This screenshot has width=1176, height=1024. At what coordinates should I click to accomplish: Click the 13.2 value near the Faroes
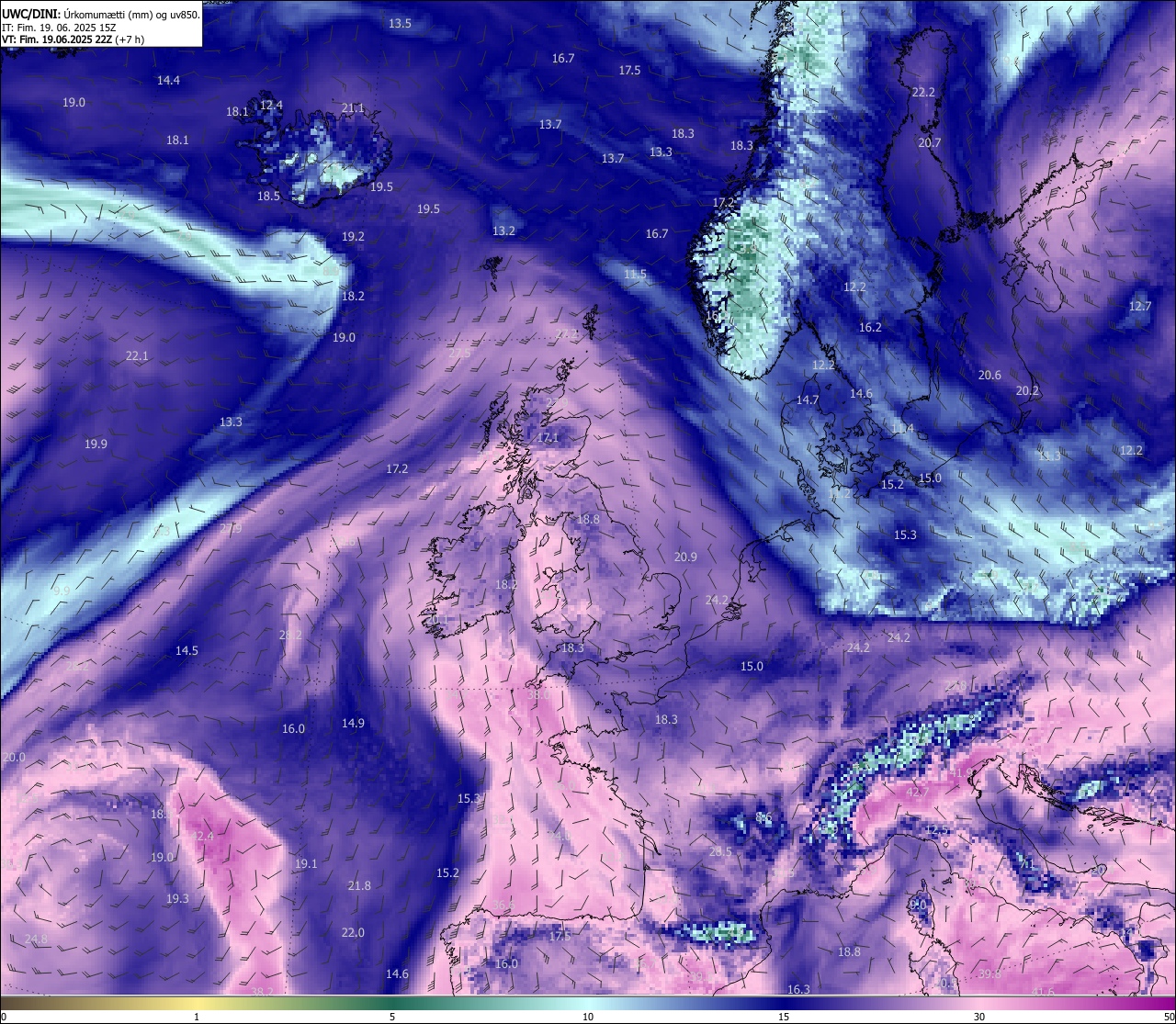click(503, 231)
